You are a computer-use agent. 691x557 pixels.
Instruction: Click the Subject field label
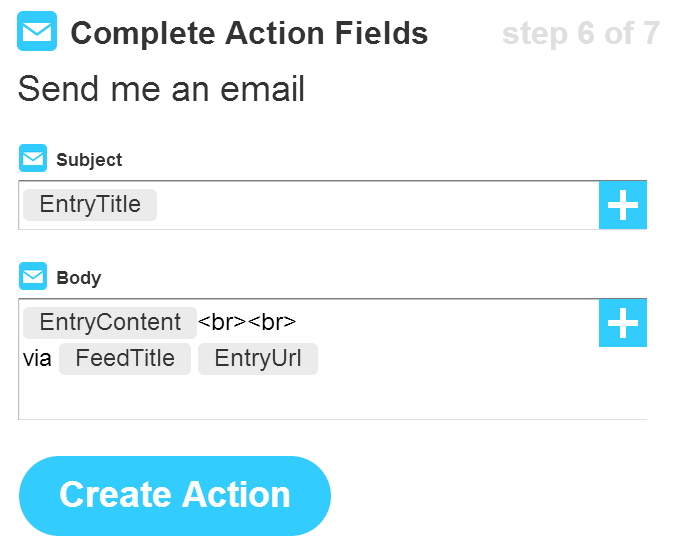[89, 160]
